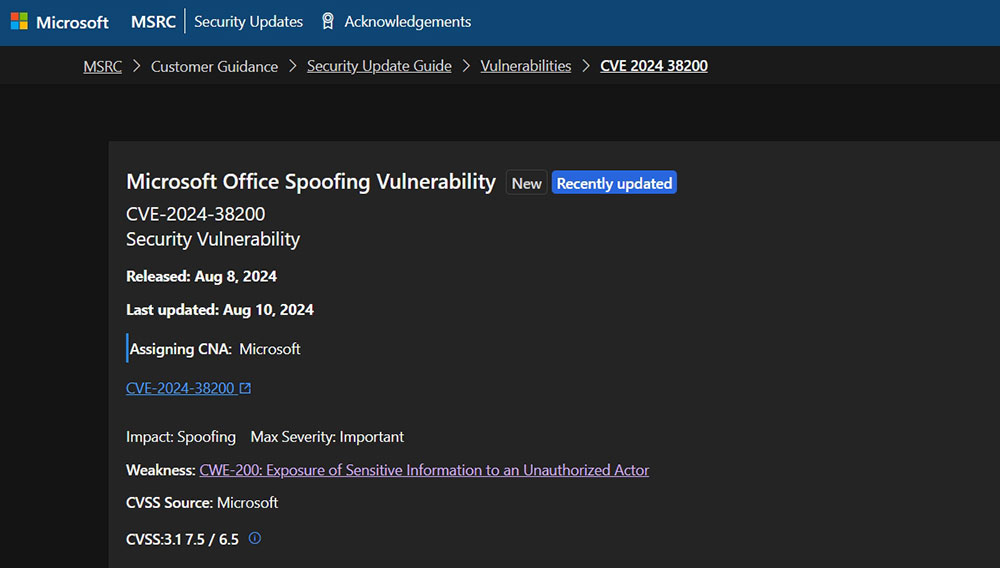The image size is (1000, 568).
Task: Select Max Severity: Important text
Action: point(327,437)
